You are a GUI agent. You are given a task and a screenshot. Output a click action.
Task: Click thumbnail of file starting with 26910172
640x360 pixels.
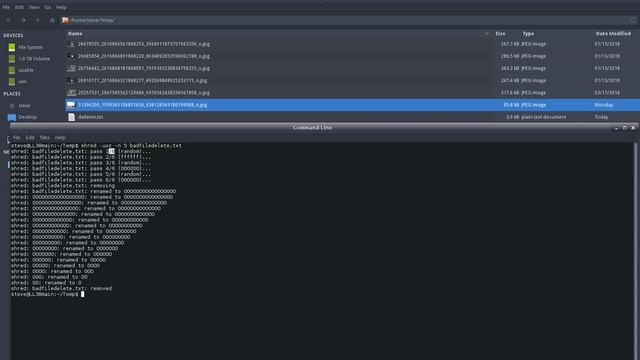71,81
